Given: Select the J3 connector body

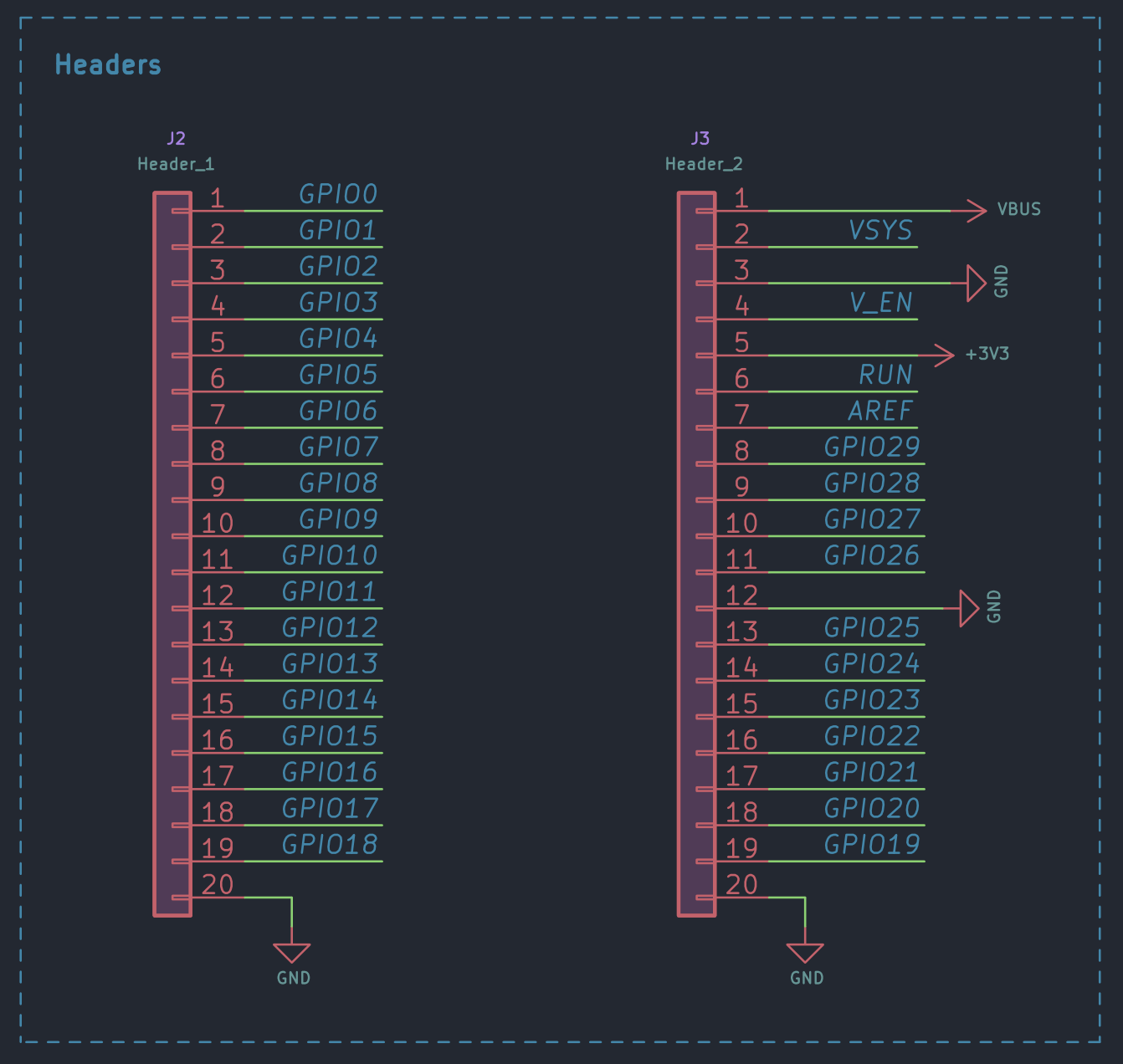Looking at the screenshot, I should click(696, 554).
